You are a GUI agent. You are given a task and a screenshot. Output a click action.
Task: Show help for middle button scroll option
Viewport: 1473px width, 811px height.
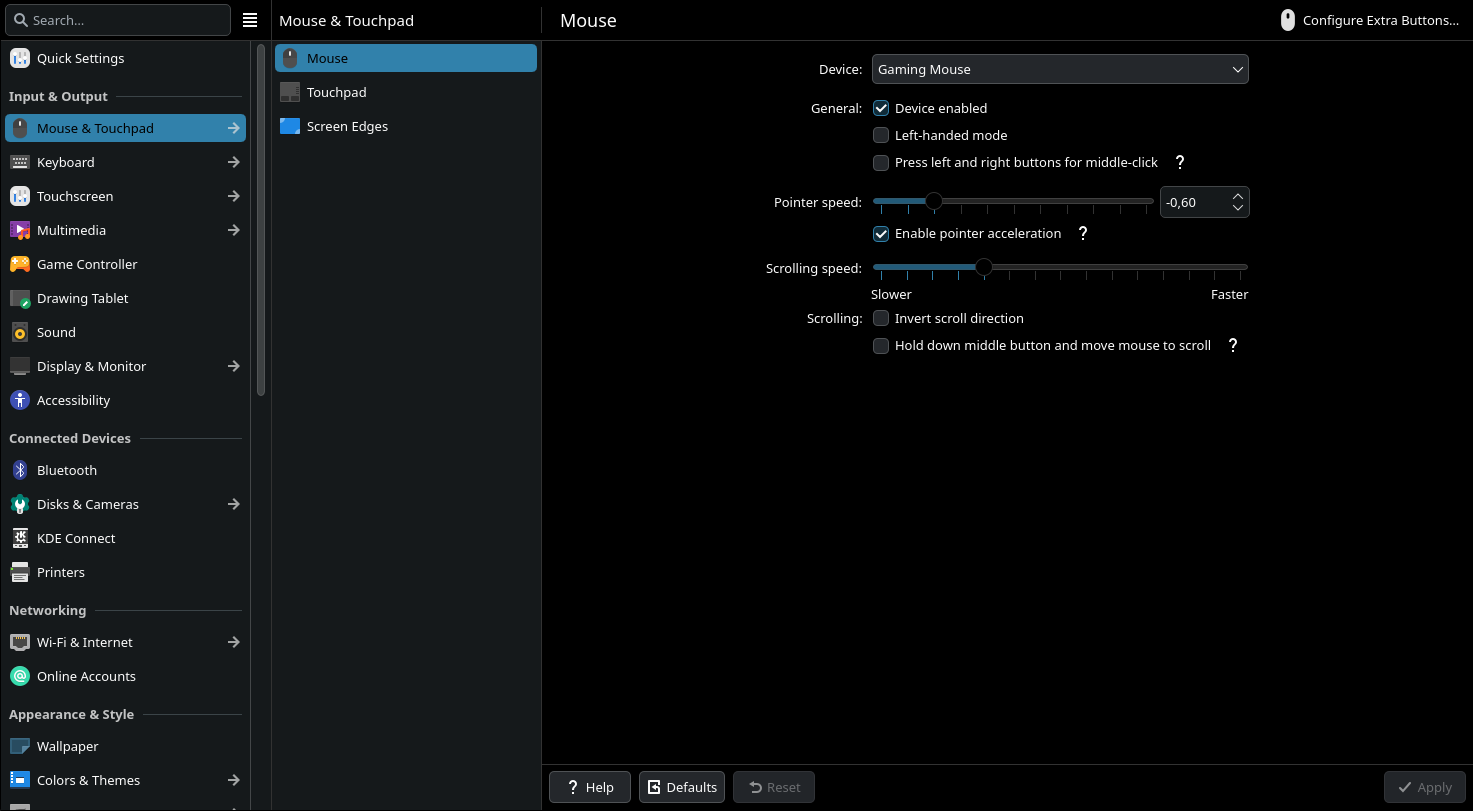click(x=1233, y=345)
